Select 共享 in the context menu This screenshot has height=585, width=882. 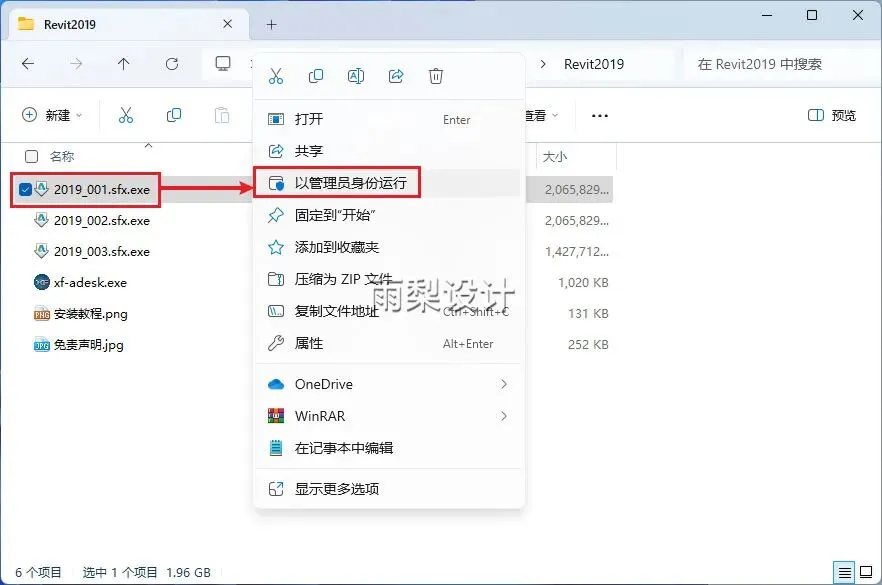point(387,151)
